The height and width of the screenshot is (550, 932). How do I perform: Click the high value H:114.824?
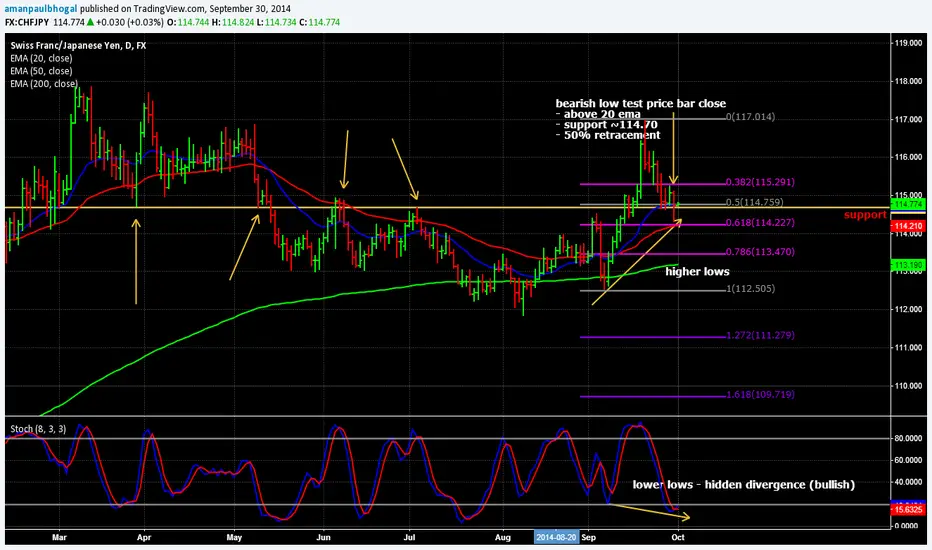pyautogui.click(x=234, y=22)
